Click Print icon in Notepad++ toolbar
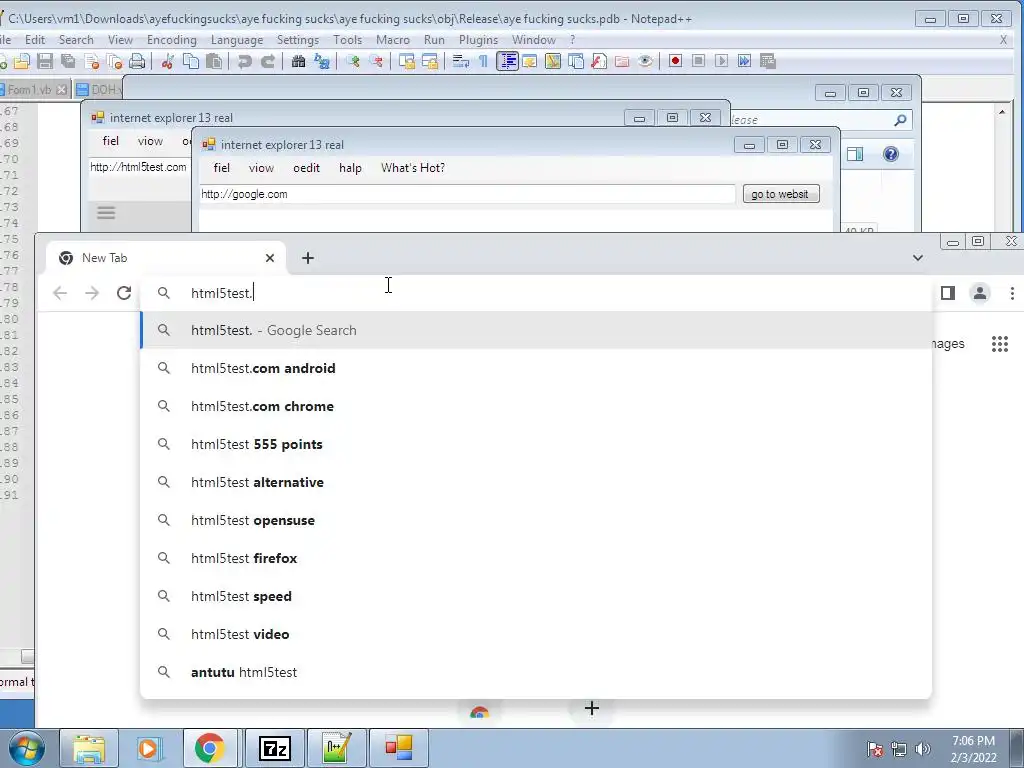 136,61
